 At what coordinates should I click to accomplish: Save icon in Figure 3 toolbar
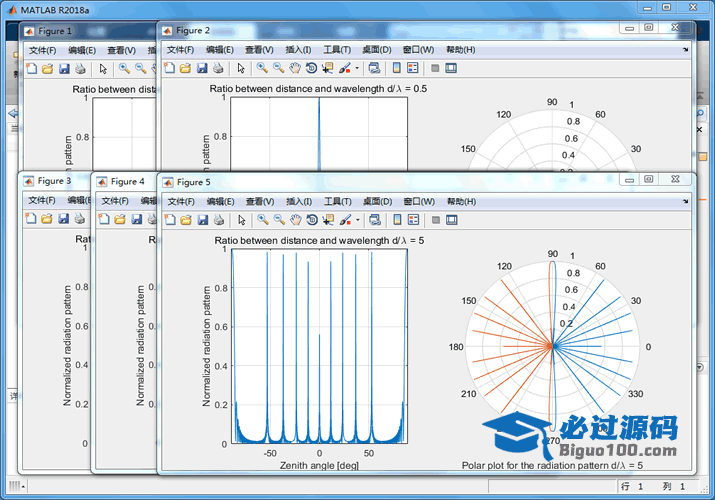(x=63, y=219)
